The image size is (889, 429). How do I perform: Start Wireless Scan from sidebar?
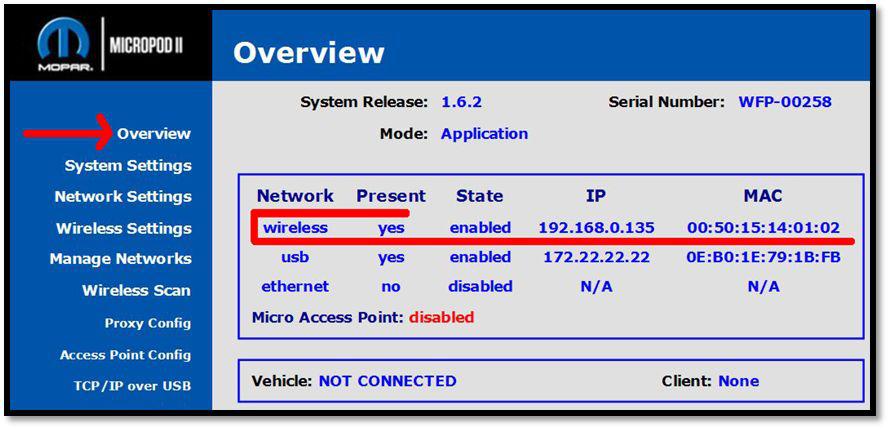pos(135,291)
